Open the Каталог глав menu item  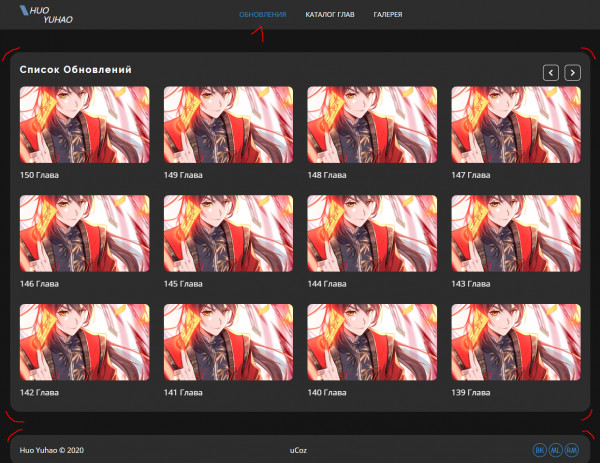click(x=330, y=15)
